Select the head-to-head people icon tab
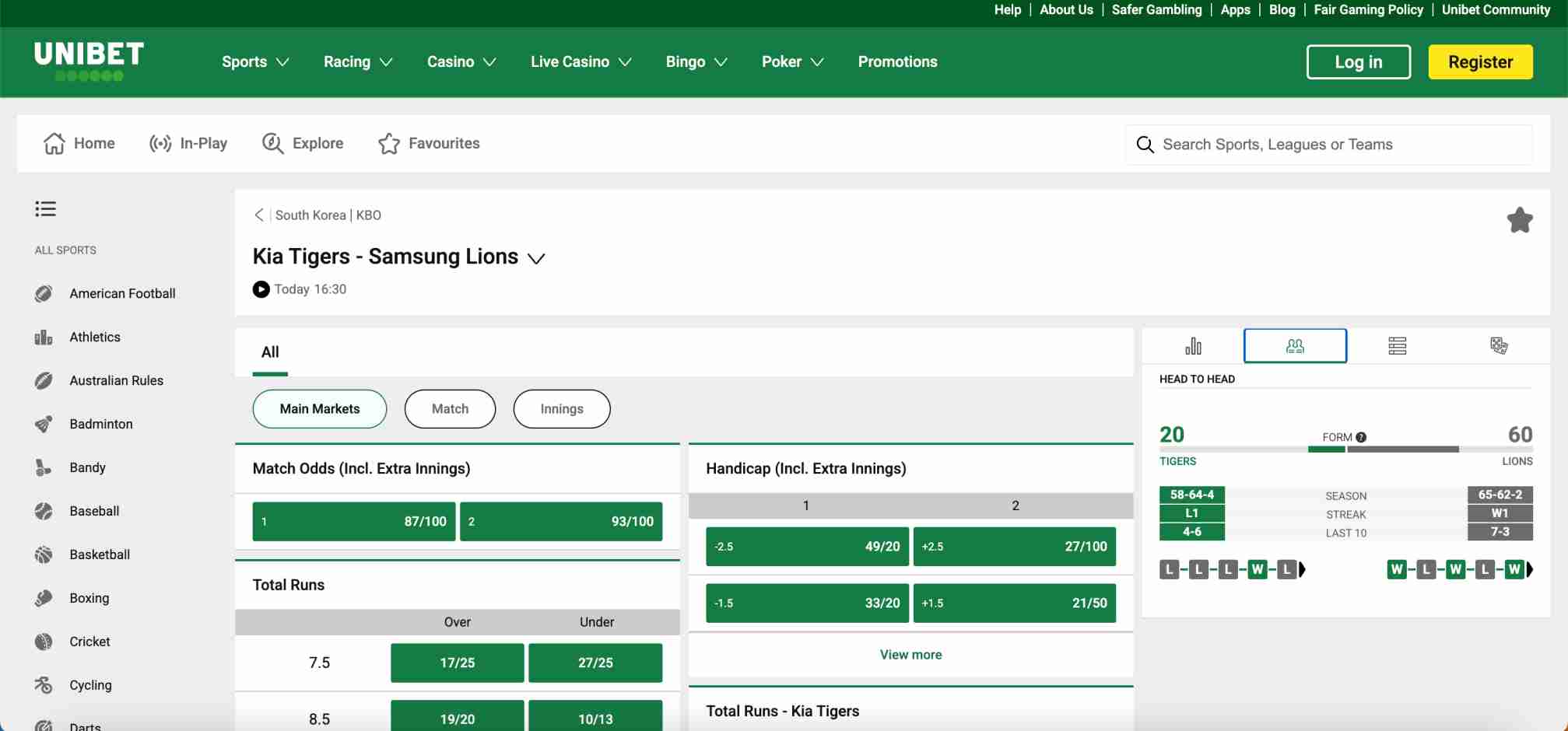 tap(1295, 345)
